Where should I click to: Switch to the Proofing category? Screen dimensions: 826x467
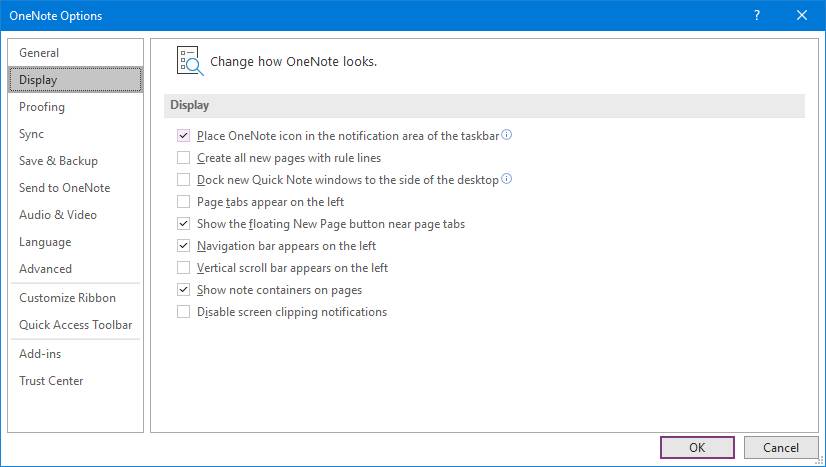pos(75,107)
